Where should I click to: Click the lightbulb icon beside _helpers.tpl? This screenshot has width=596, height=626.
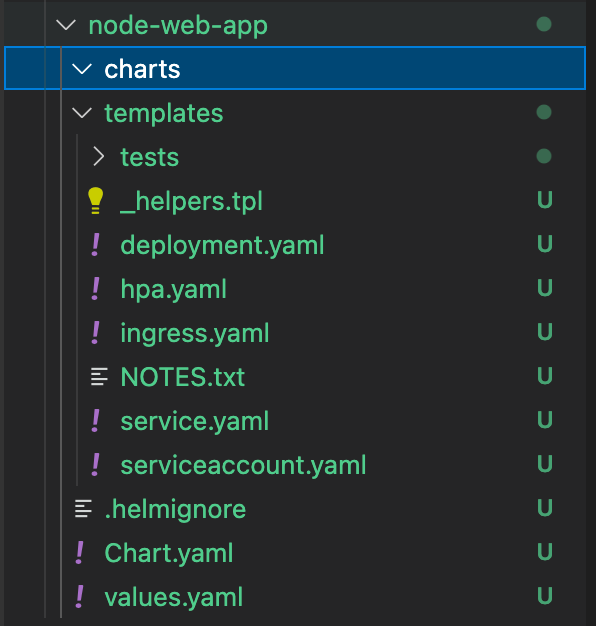click(95, 200)
